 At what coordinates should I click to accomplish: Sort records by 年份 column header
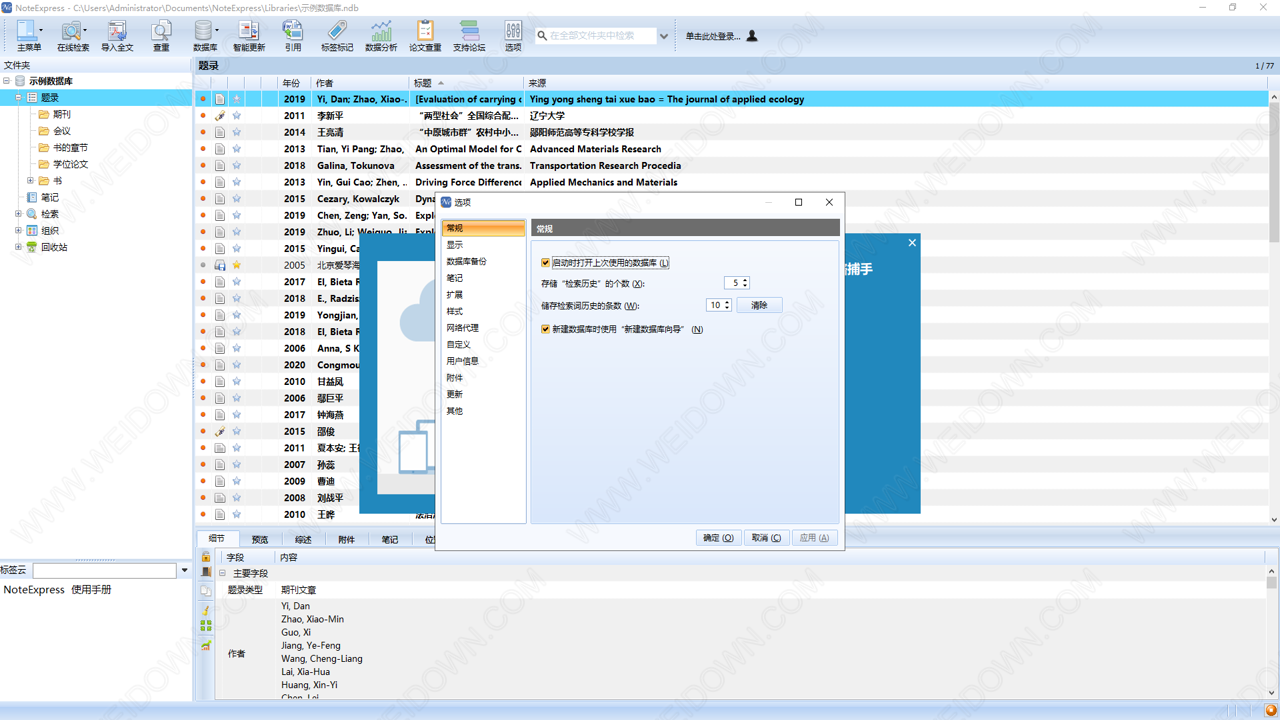[x=293, y=83]
